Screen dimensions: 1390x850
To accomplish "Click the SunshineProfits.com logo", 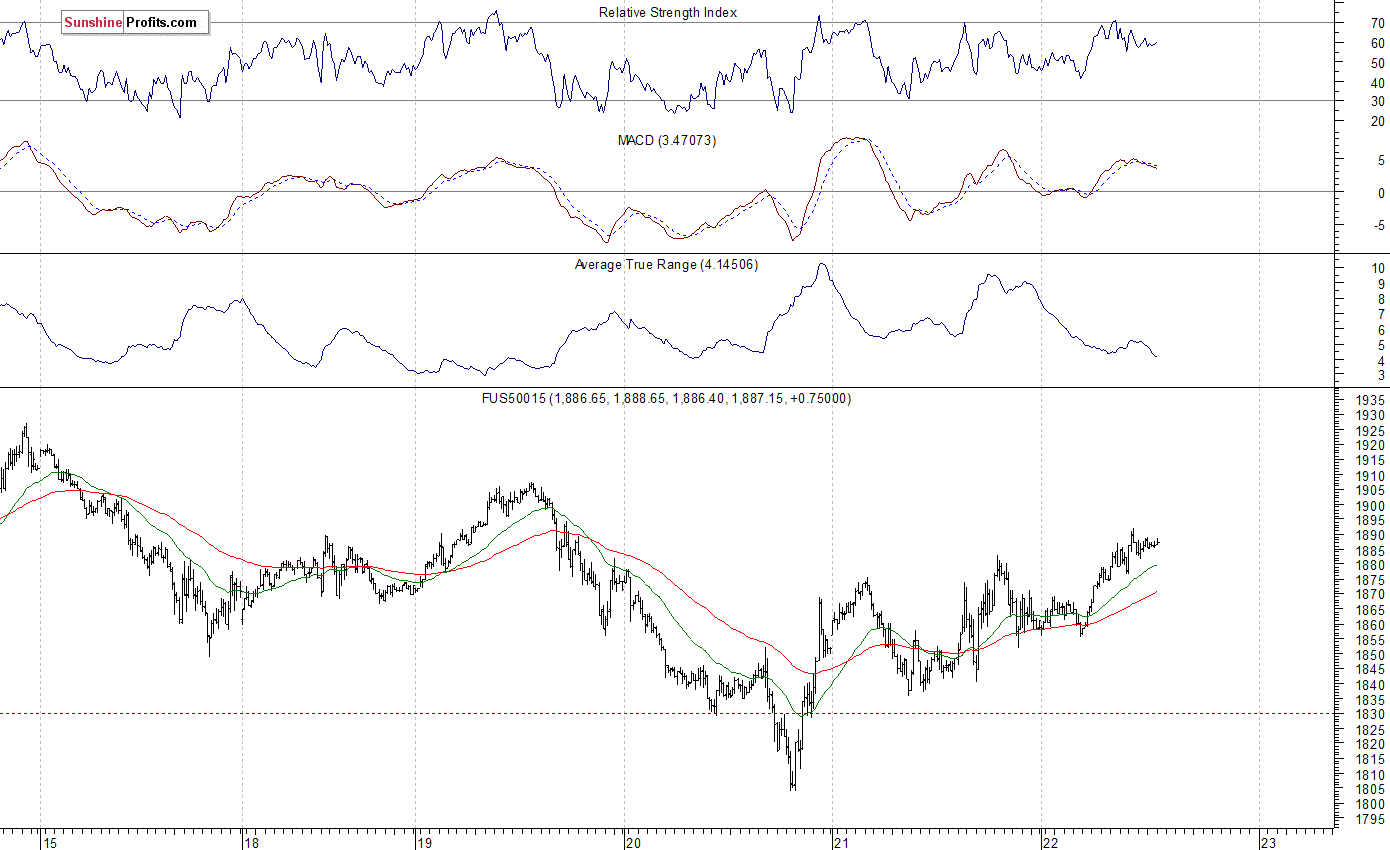I will (135, 22).
